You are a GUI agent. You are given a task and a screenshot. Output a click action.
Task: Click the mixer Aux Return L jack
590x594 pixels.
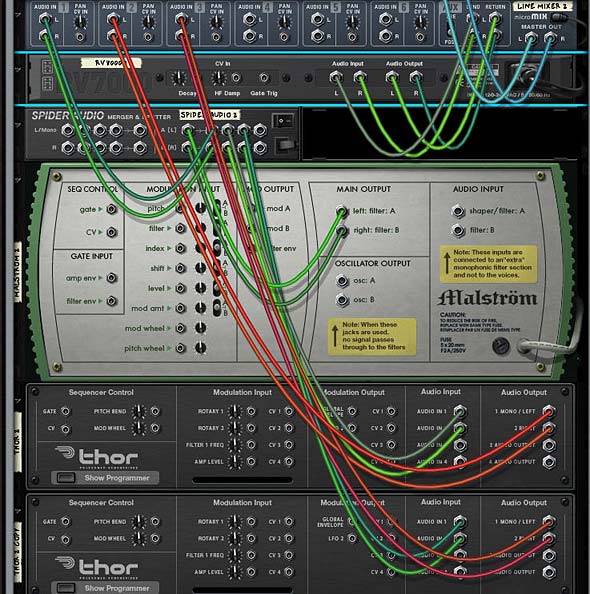click(x=495, y=18)
